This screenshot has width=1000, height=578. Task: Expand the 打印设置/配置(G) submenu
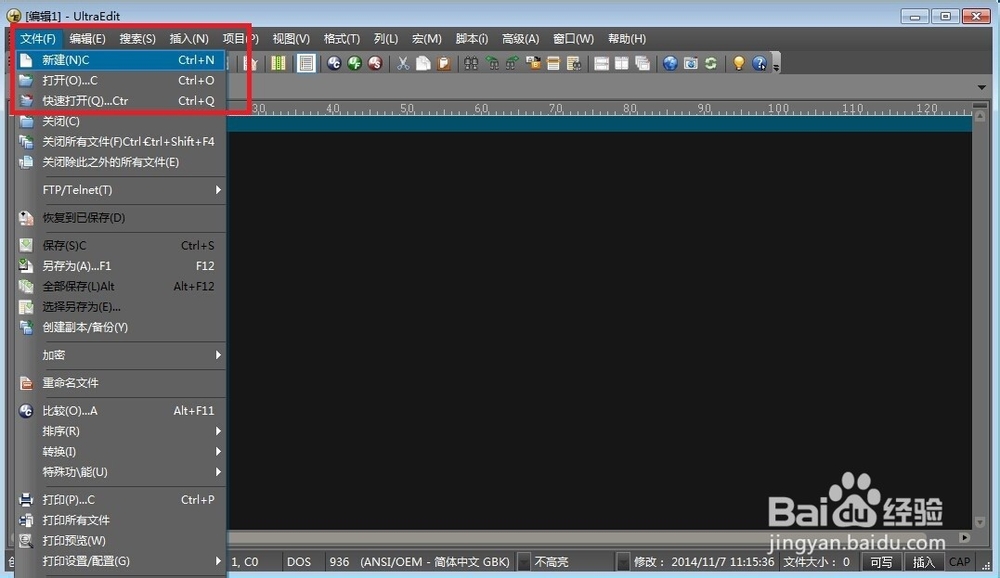pos(120,561)
